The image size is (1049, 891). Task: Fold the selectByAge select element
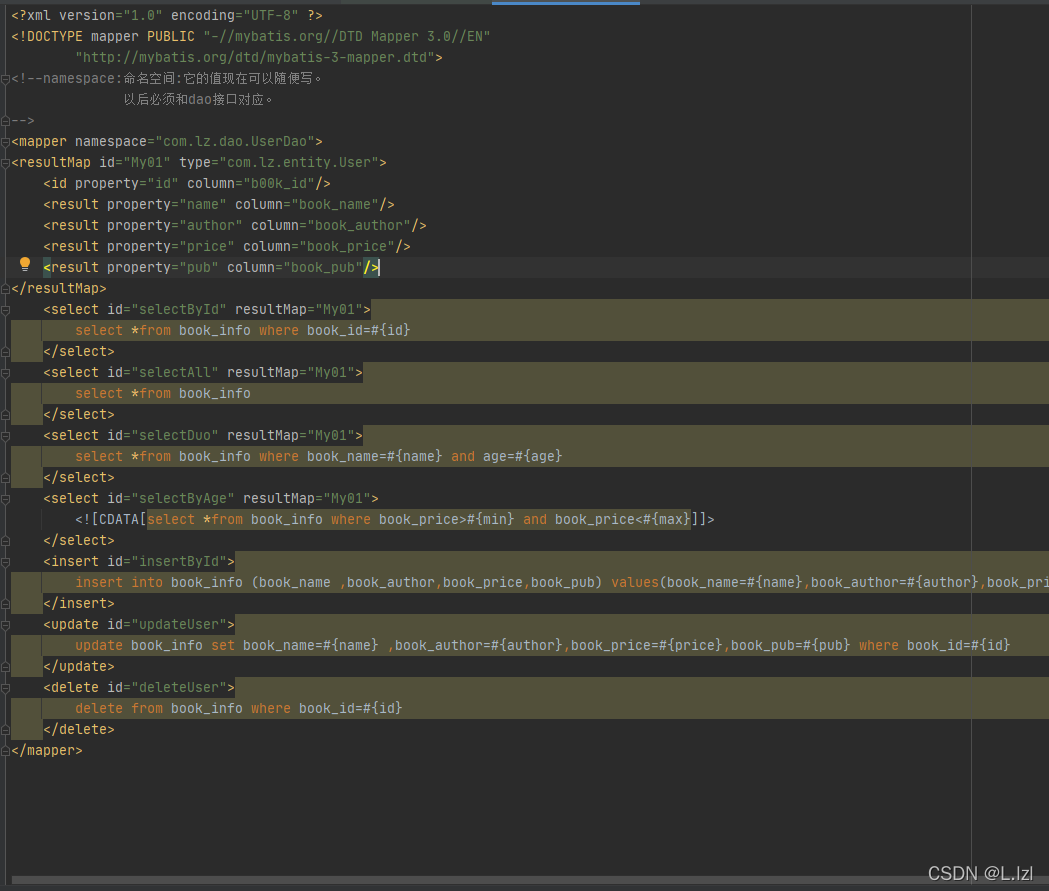5,498
